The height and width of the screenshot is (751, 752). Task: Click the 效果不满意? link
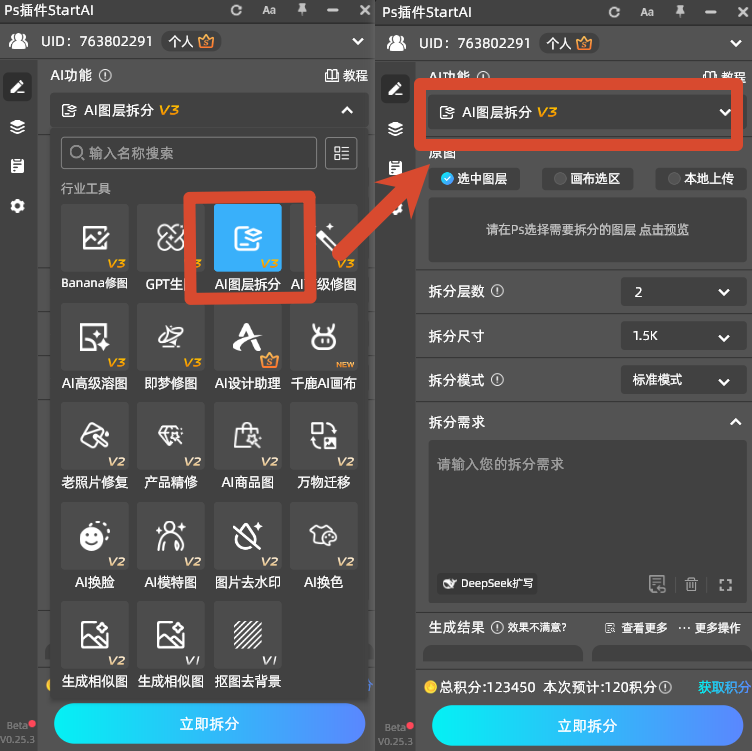coord(537,627)
